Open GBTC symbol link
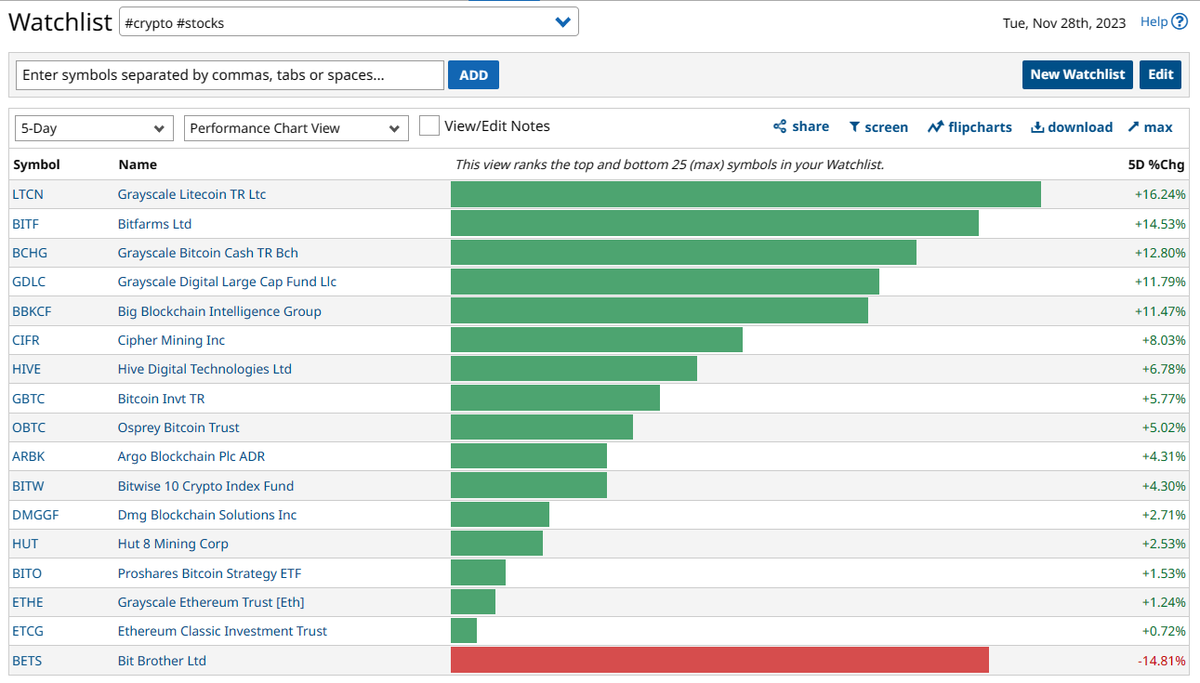Image resolution: width=1200 pixels, height=683 pixels. 28,398
